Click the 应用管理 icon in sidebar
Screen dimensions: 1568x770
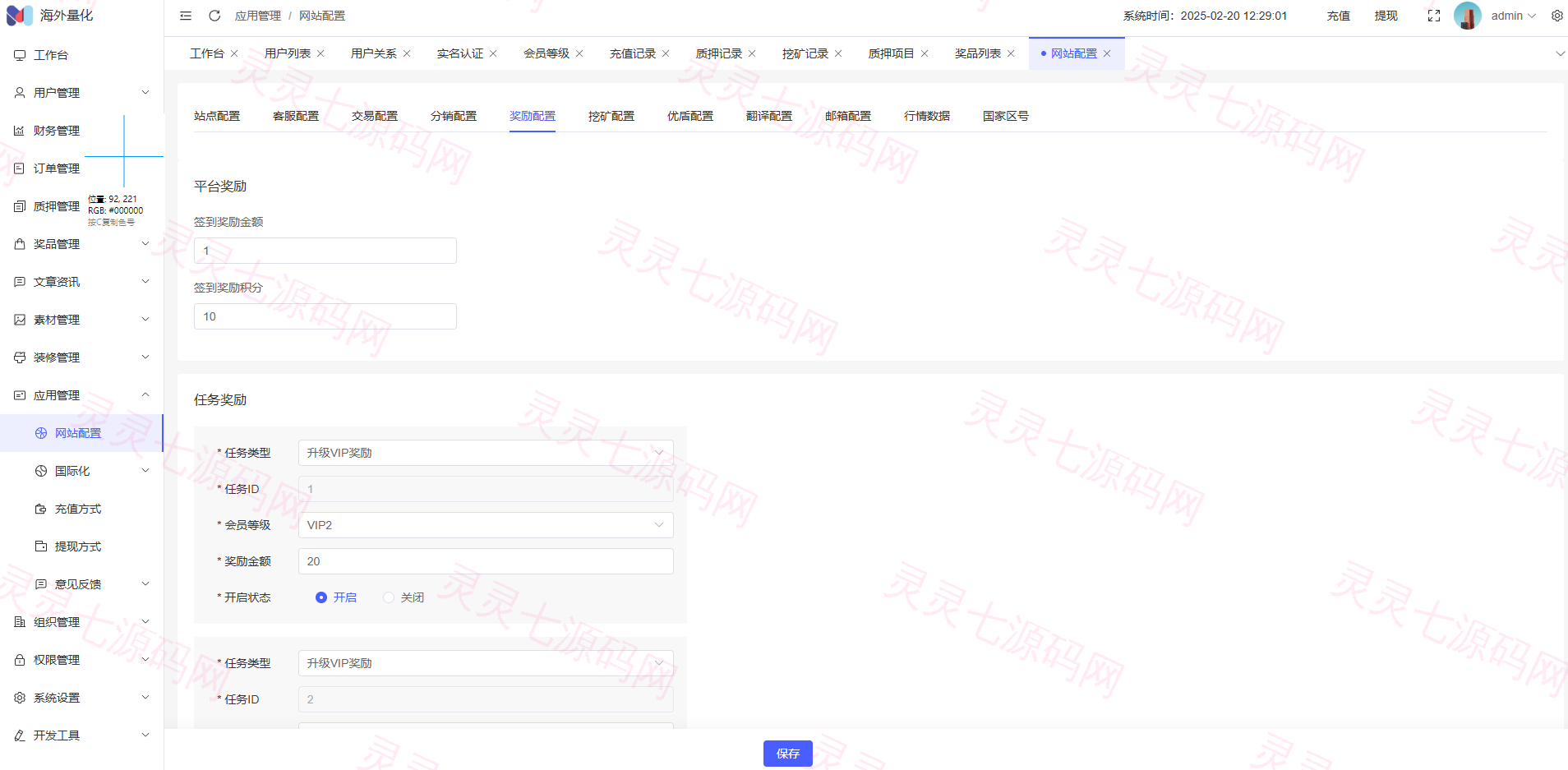[20, 395]
